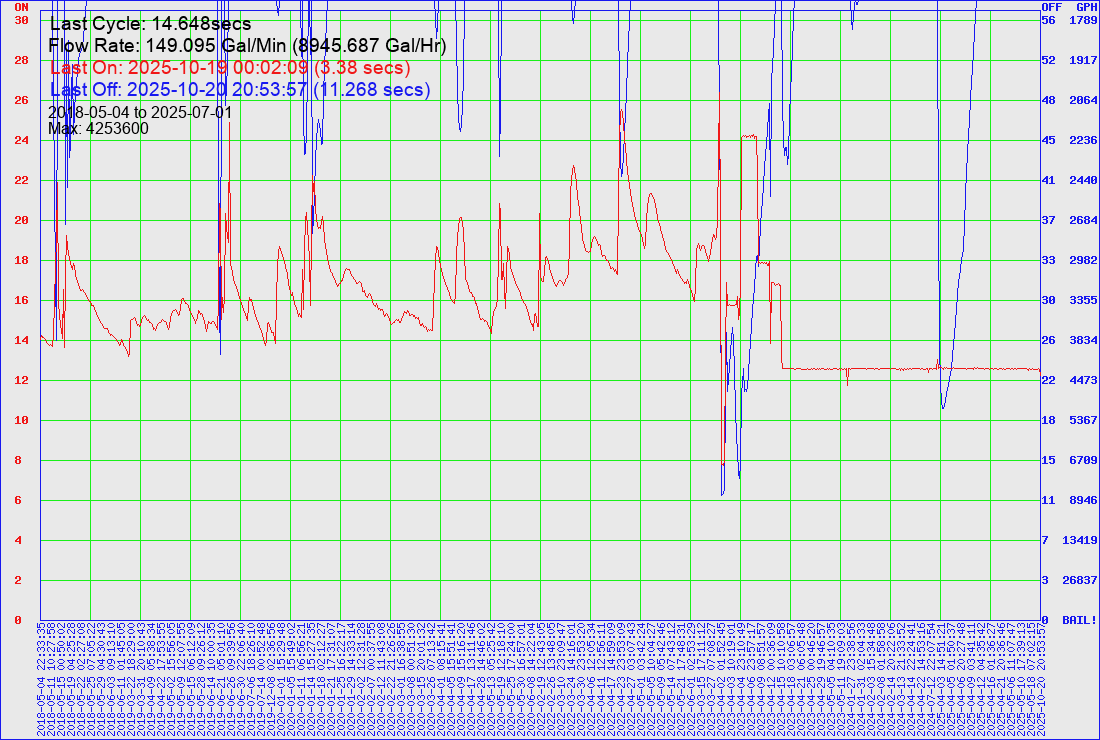Viewport: 1100px width, 740px height.
Task: Click the red 0 on left axis
Action: pyautogui.click(x=18, y=620)
